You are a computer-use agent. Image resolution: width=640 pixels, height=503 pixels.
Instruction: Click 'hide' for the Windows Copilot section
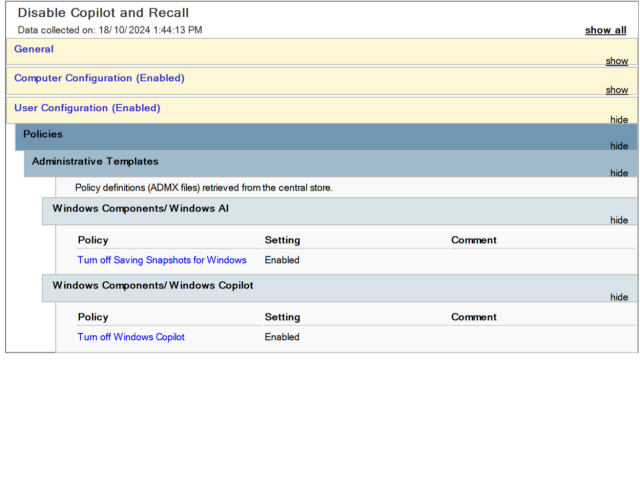pyautogui.click(x=619, y=297)
